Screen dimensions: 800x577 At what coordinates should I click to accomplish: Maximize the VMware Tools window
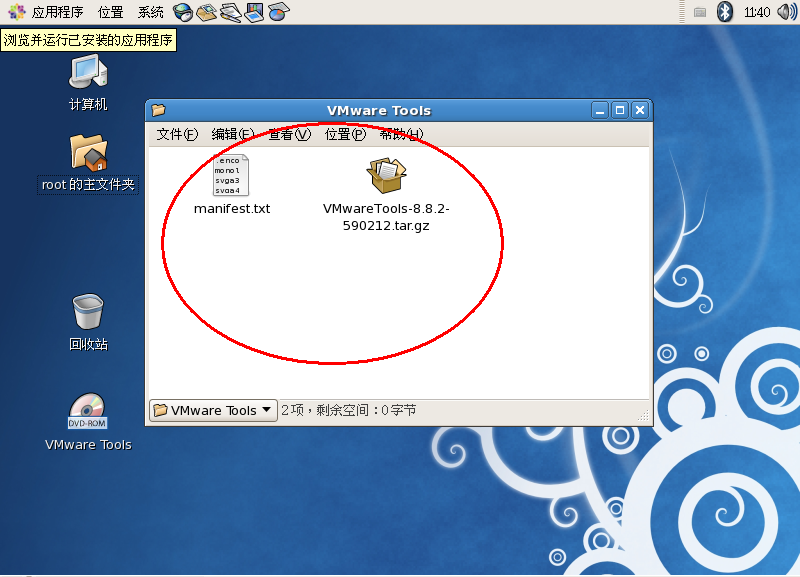coord(620,110)
